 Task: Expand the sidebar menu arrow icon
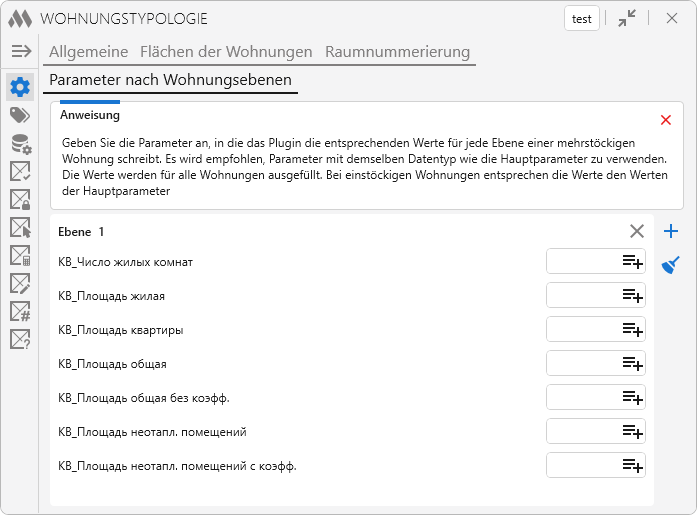(21, 51)
